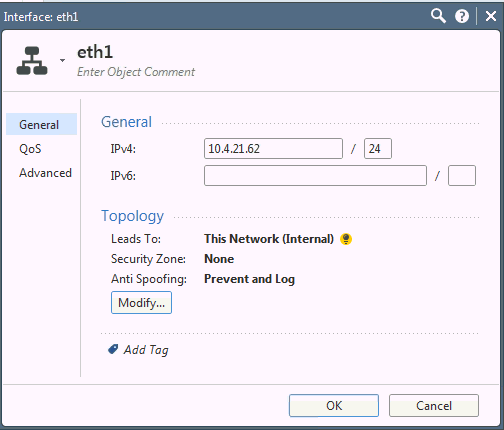The height and width of the screenshot is (430, 504).
Task: Discard changes with the Cancel button
Action: click(x=434, y=406)
